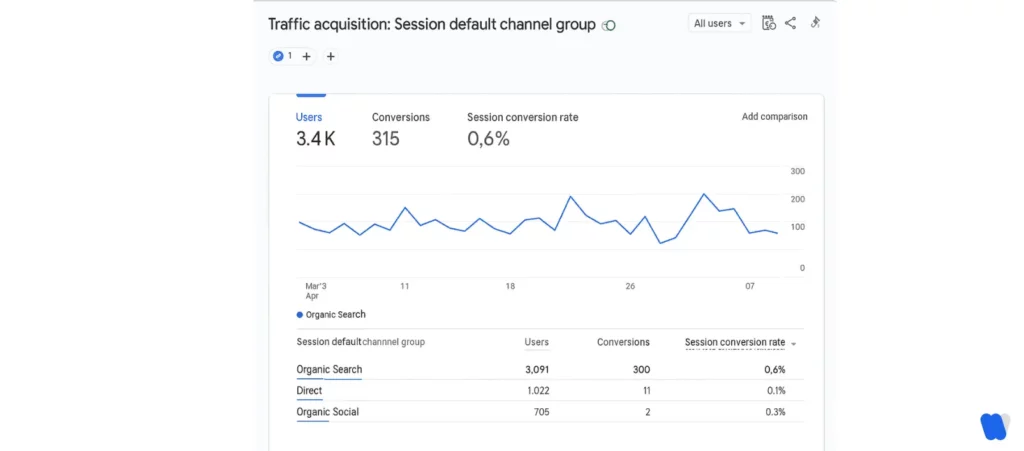Click the report title Traffic acquisition
1024x451 pixels.
tap(432, 24)
